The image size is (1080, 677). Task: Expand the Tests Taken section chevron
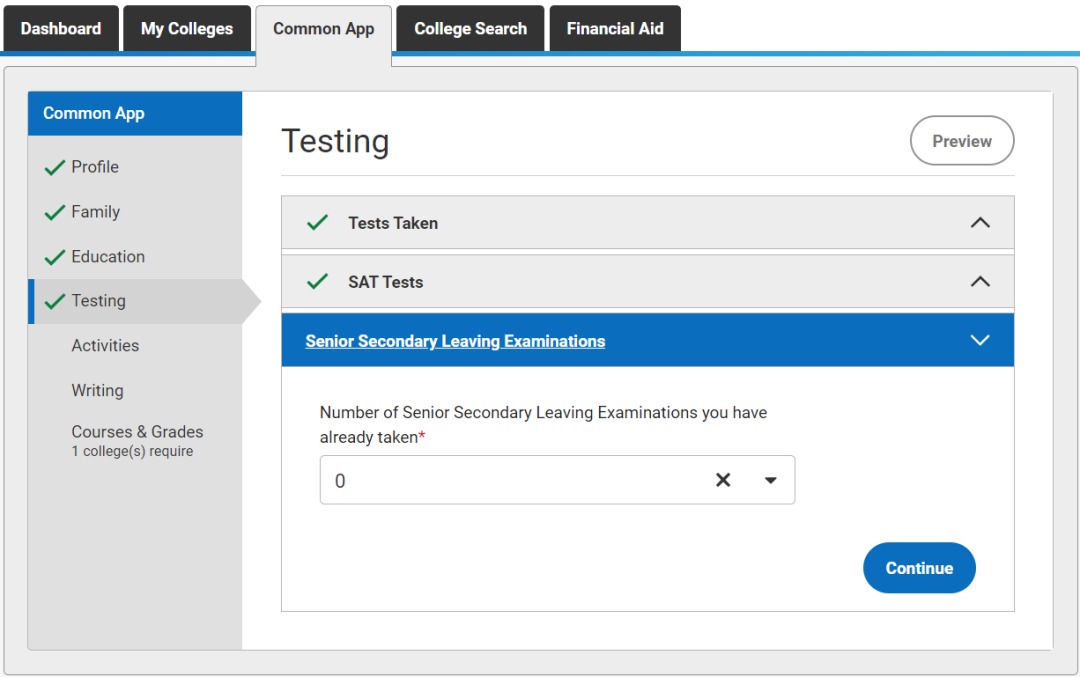[980, 223]
